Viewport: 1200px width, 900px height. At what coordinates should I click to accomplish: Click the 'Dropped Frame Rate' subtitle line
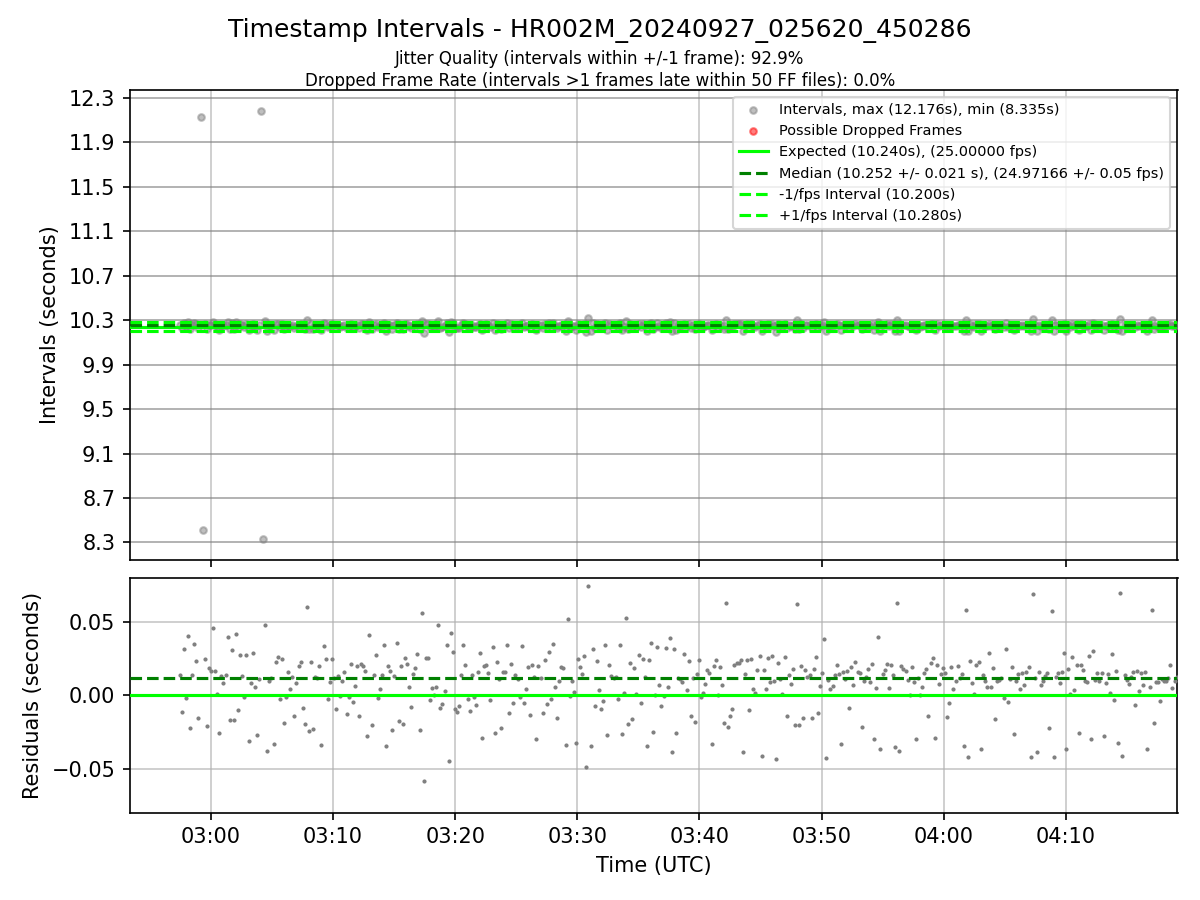coord(599,80)
